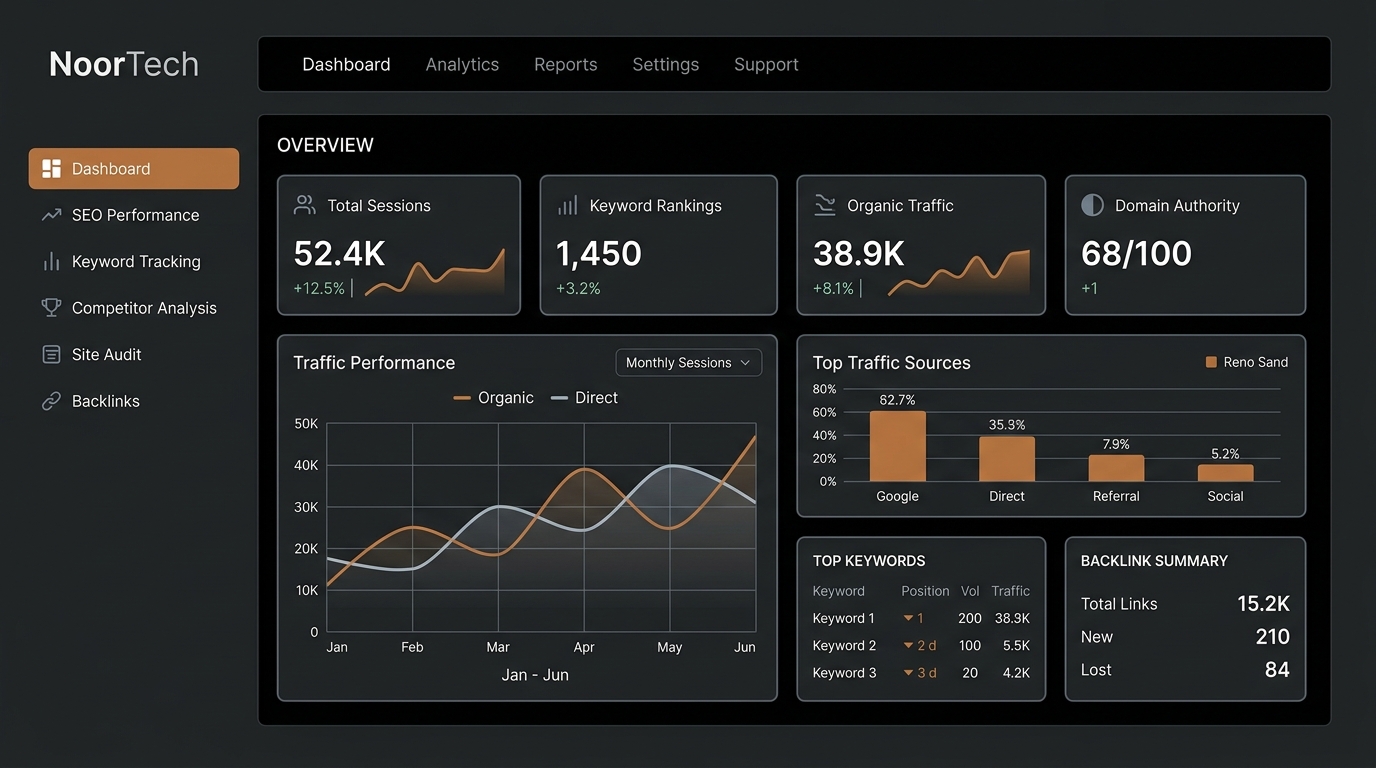Click the Domain Authority half-circle icon
This screenshot has width=1376, height=768.
[x=1092, y=205]
